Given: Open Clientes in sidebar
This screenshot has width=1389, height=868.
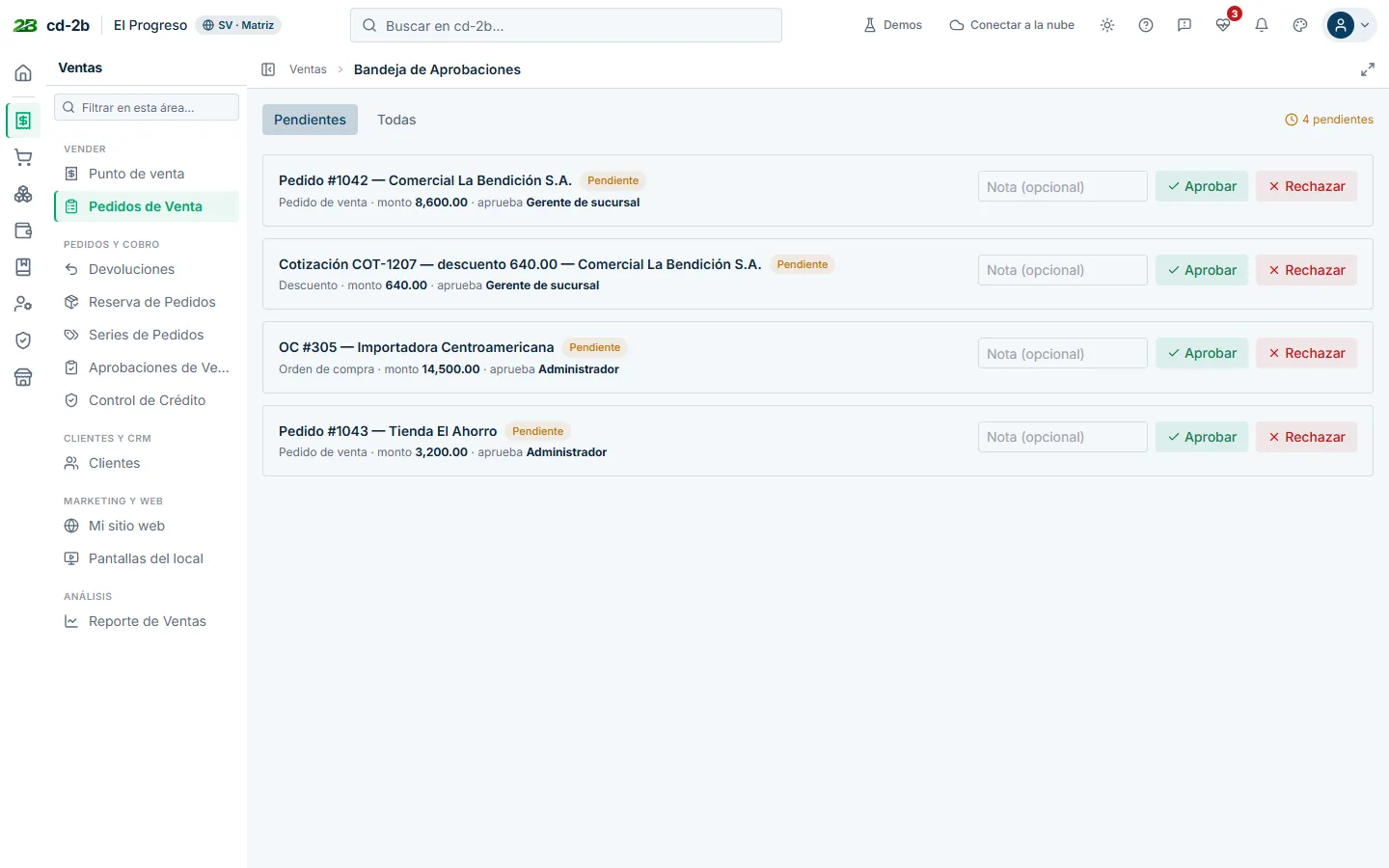Looking at the screenshot, I should 147,463.
